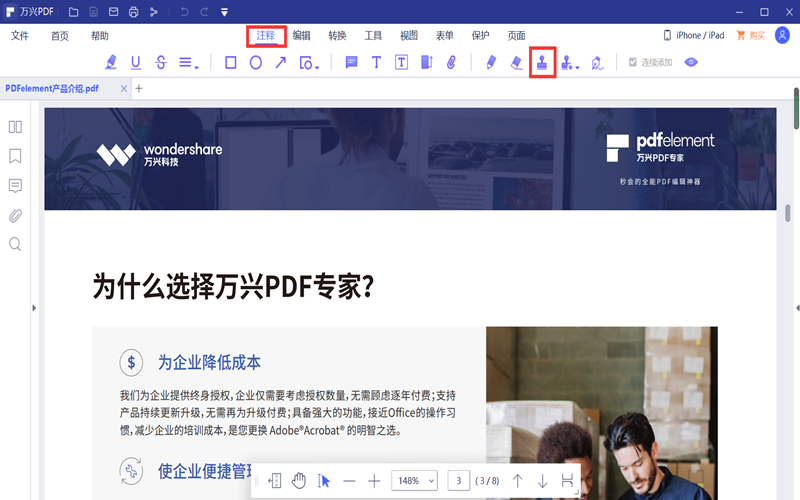This screenshot has height=500, width=800.
Task: Open the 148% zoom dropdown
Action: (x=415, y=481)
